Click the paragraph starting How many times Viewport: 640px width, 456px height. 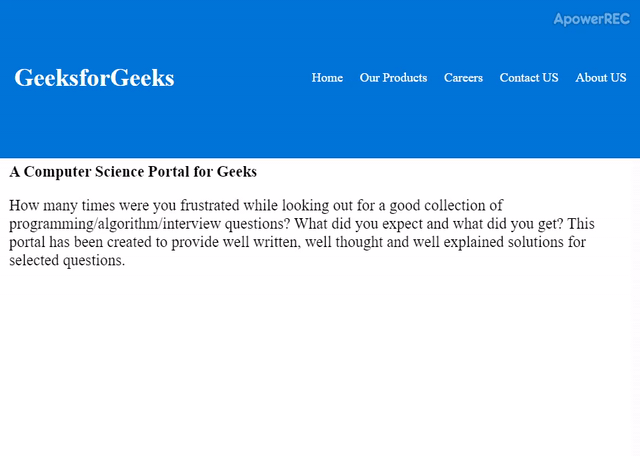(x=302, y=233)
